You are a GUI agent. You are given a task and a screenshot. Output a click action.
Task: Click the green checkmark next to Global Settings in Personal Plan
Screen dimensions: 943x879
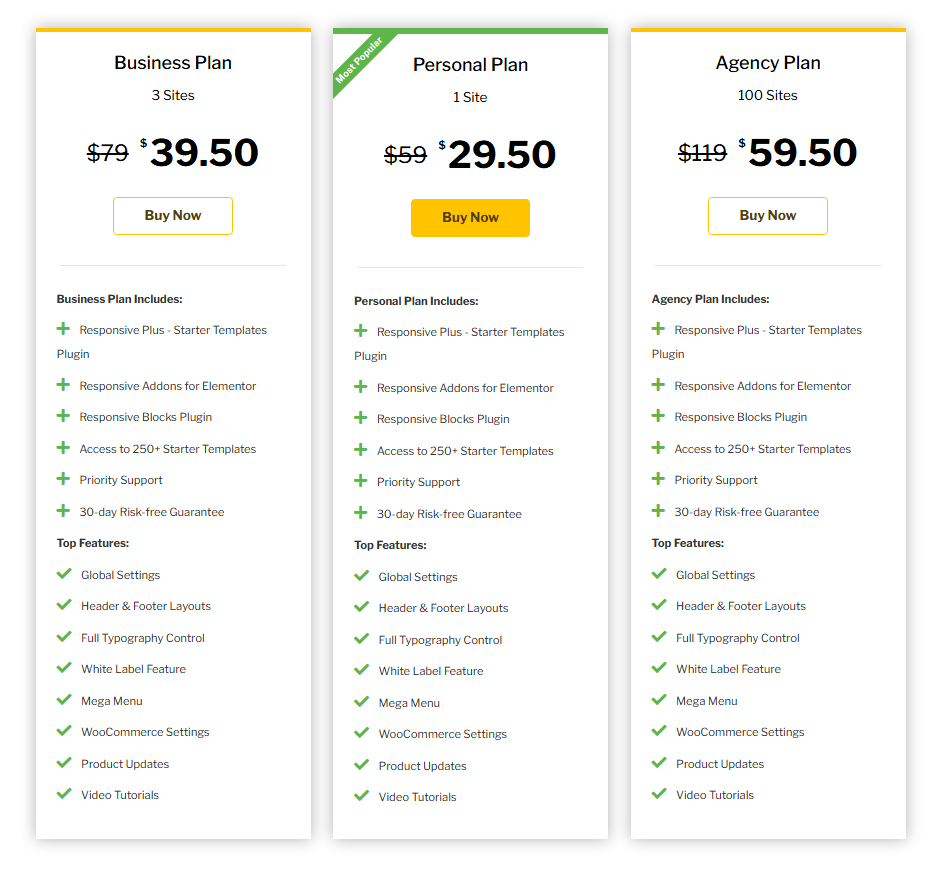(361, 576)
